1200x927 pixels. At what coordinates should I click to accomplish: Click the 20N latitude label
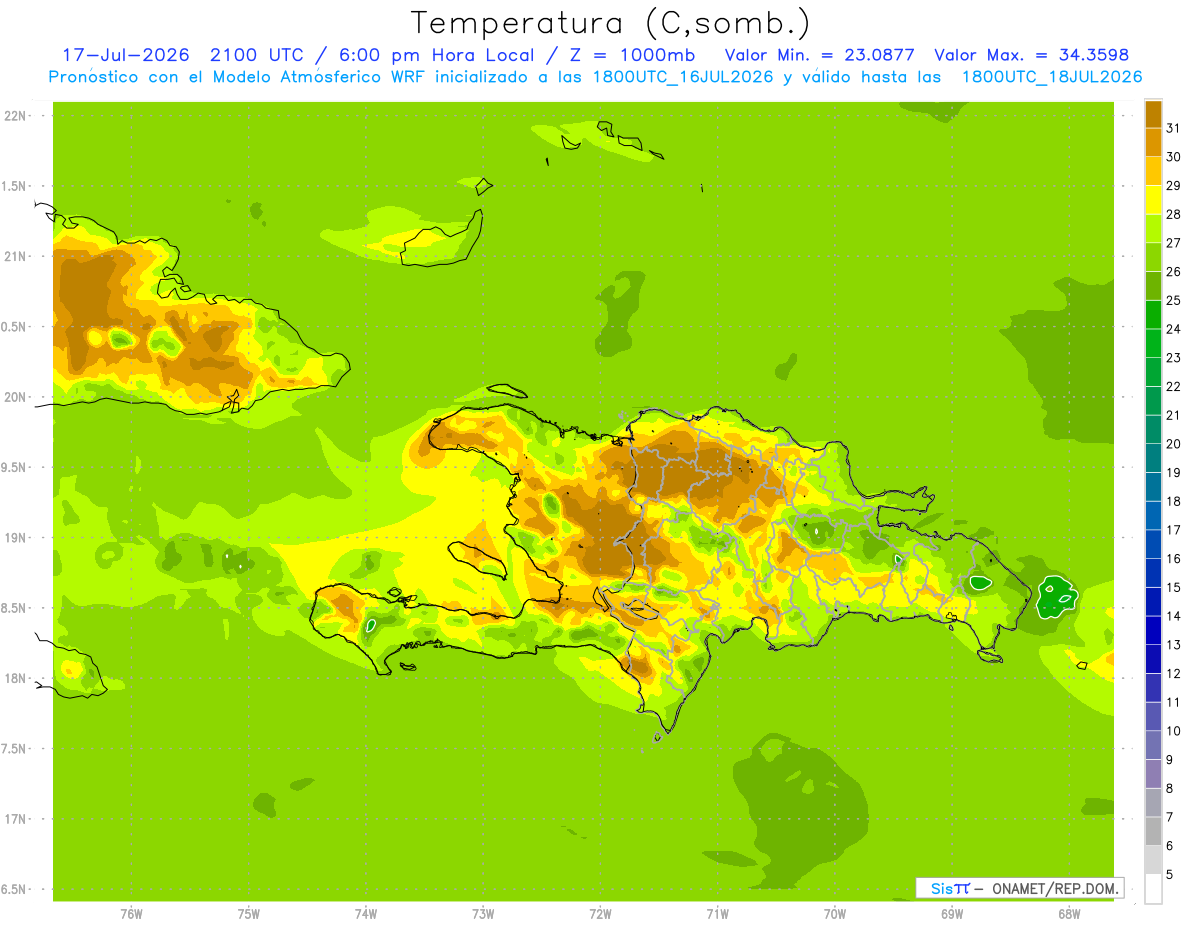(x=14, y=397)
